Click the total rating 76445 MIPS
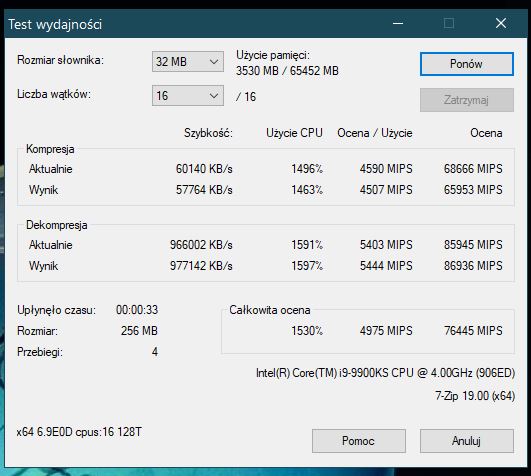 (473, 330)
